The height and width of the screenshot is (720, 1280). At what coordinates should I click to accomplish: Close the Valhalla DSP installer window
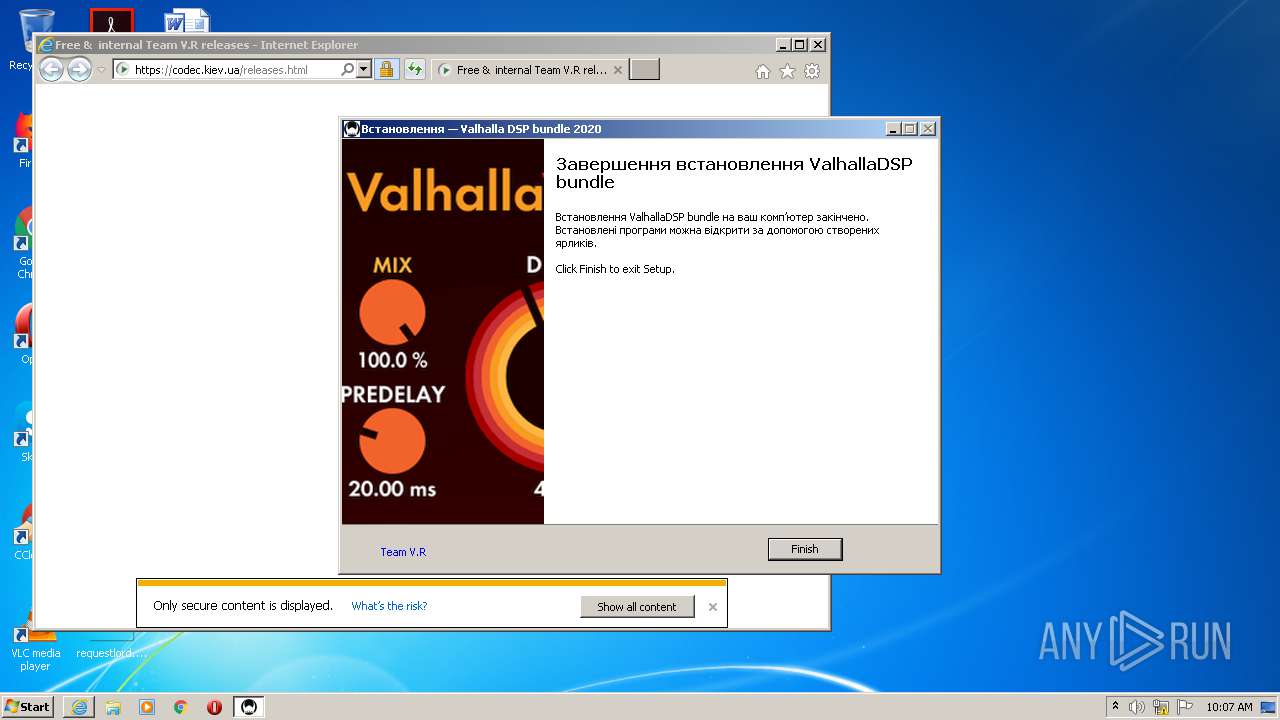coord(928,129)
